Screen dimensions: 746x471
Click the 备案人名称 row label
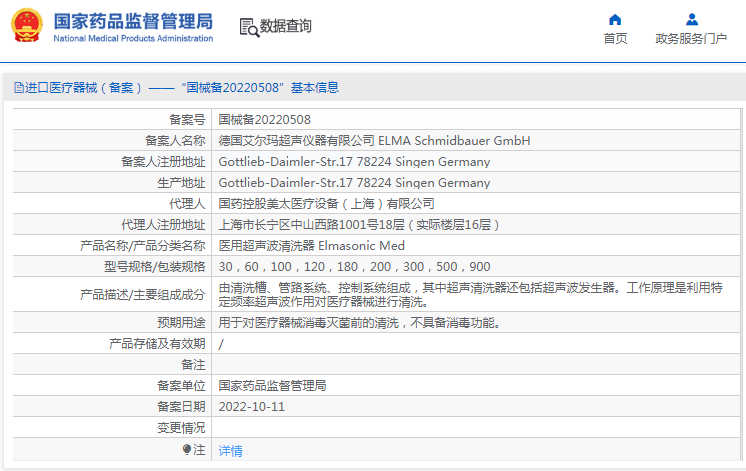coord(175,140)
